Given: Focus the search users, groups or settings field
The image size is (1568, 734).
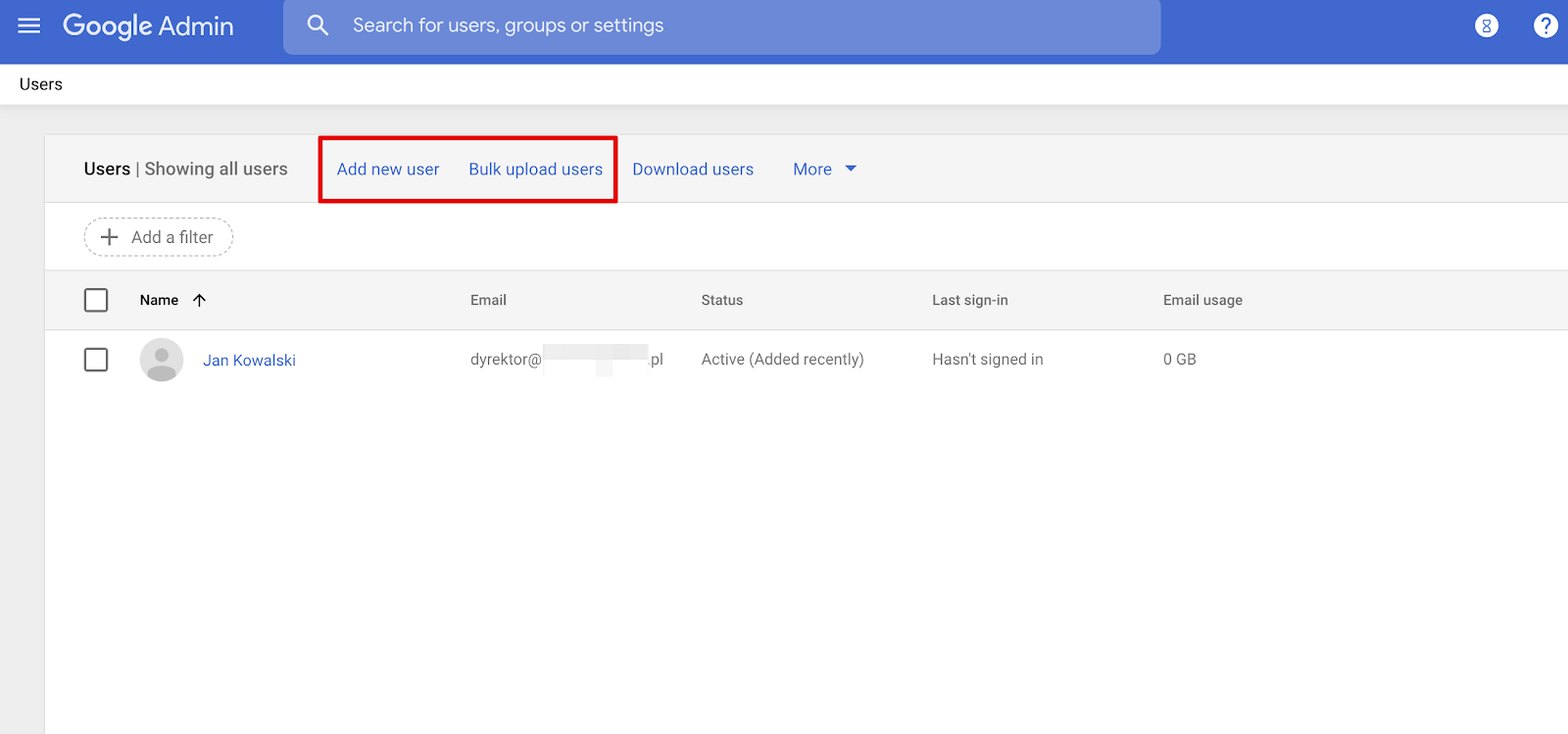Looking at the screenshot, I should pos(722,26).
